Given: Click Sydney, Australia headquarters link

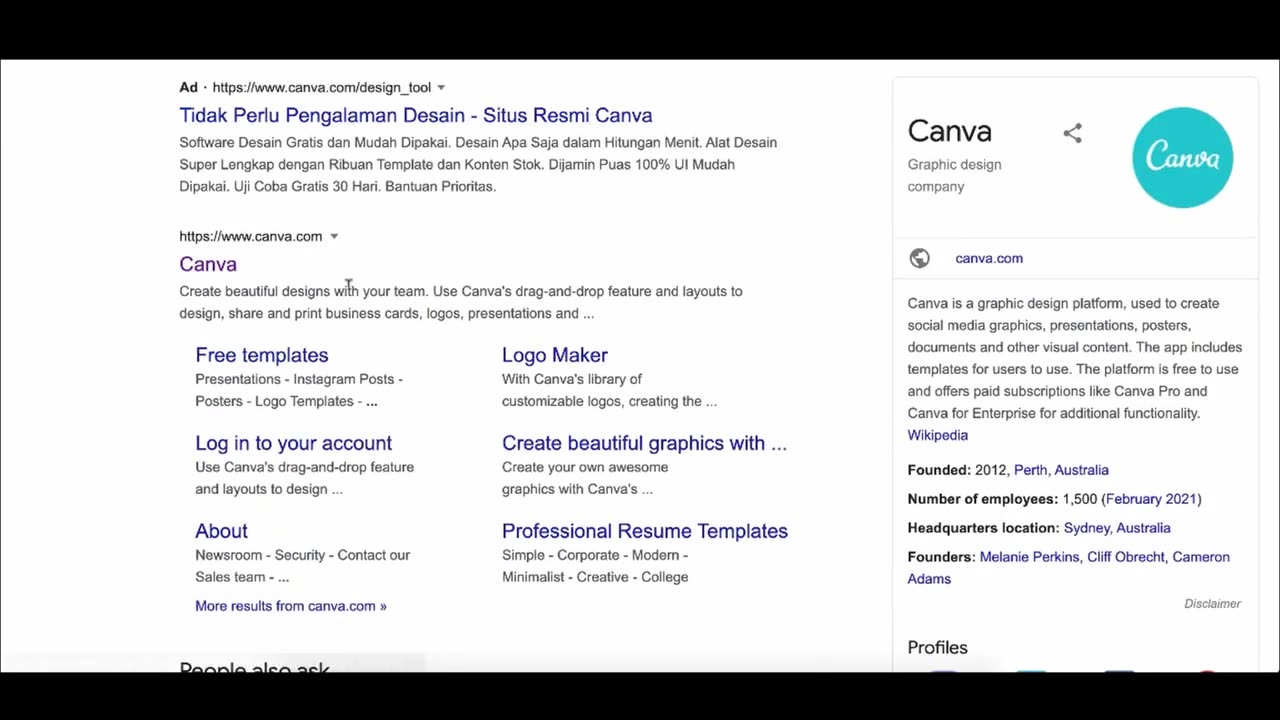Looking at the screenshot, I should tap(1117, 528).
